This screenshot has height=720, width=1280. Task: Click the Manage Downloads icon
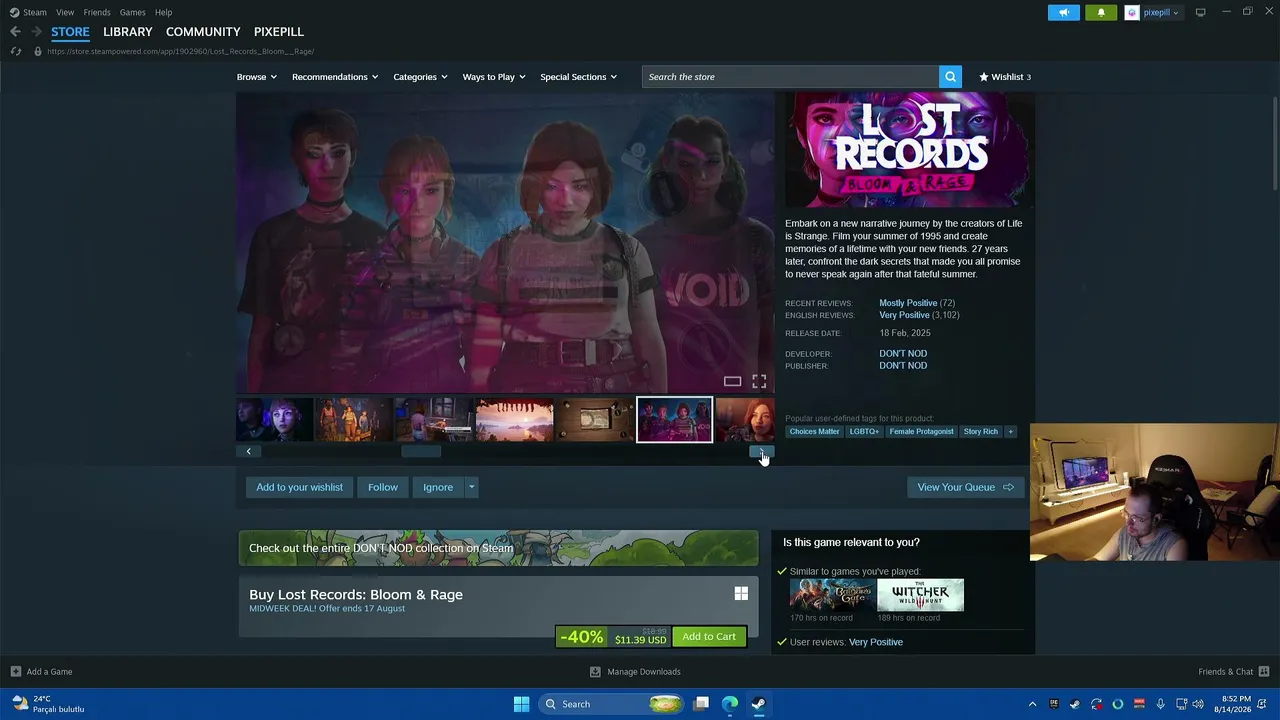595,672
